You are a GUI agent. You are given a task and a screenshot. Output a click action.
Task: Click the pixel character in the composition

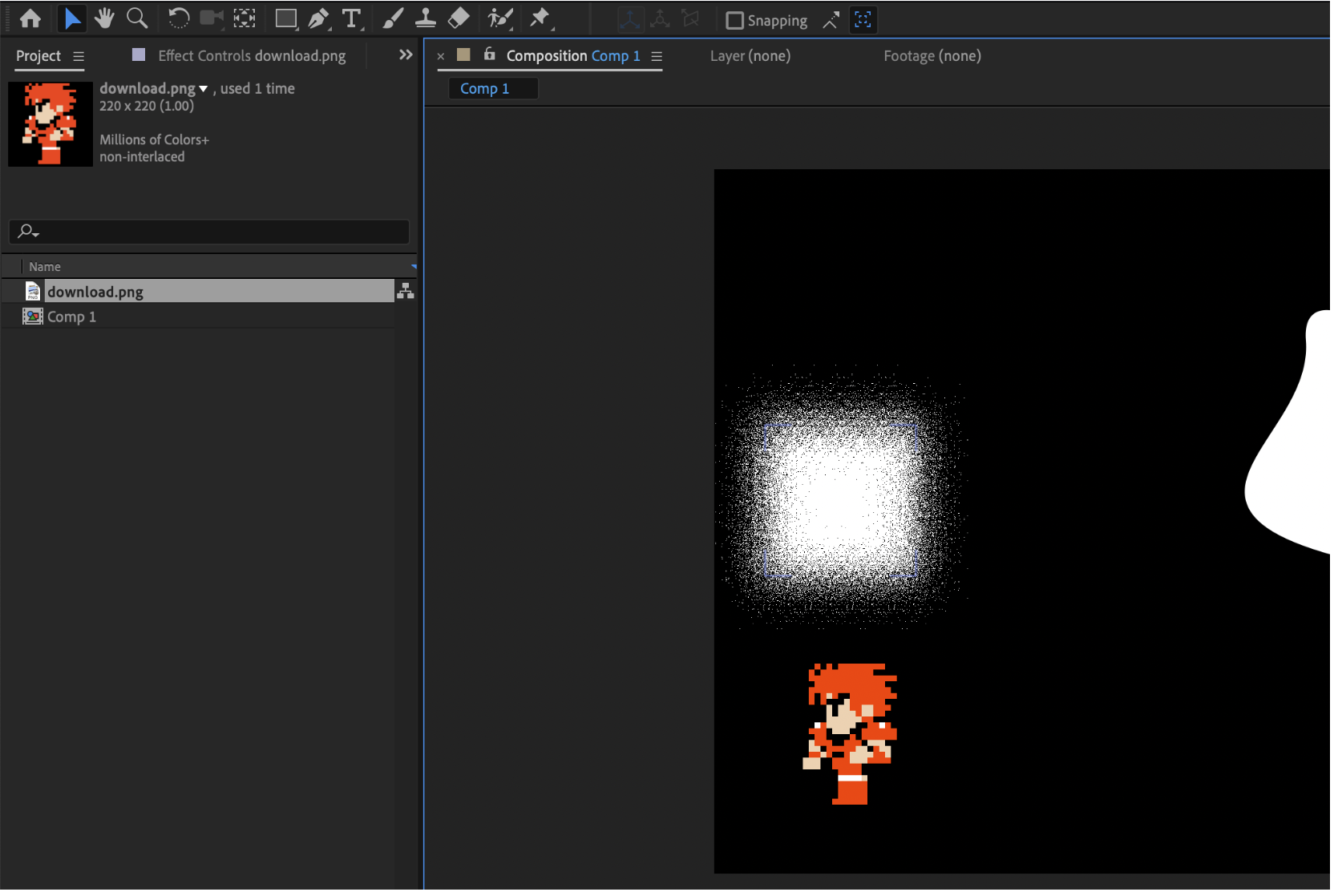click(x=851, y=734)
